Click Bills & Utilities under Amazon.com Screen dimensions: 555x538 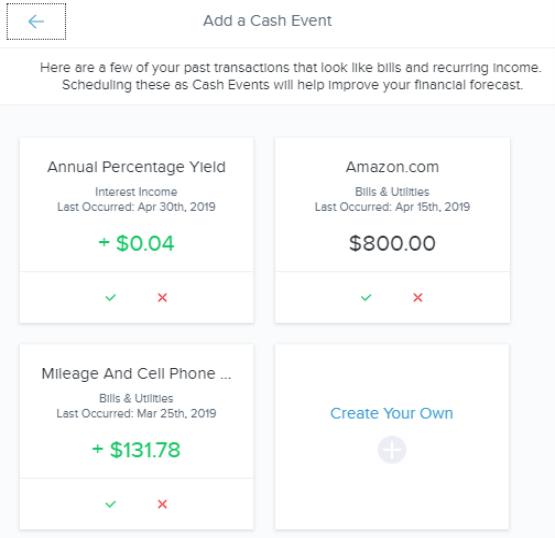click(392, 192)
